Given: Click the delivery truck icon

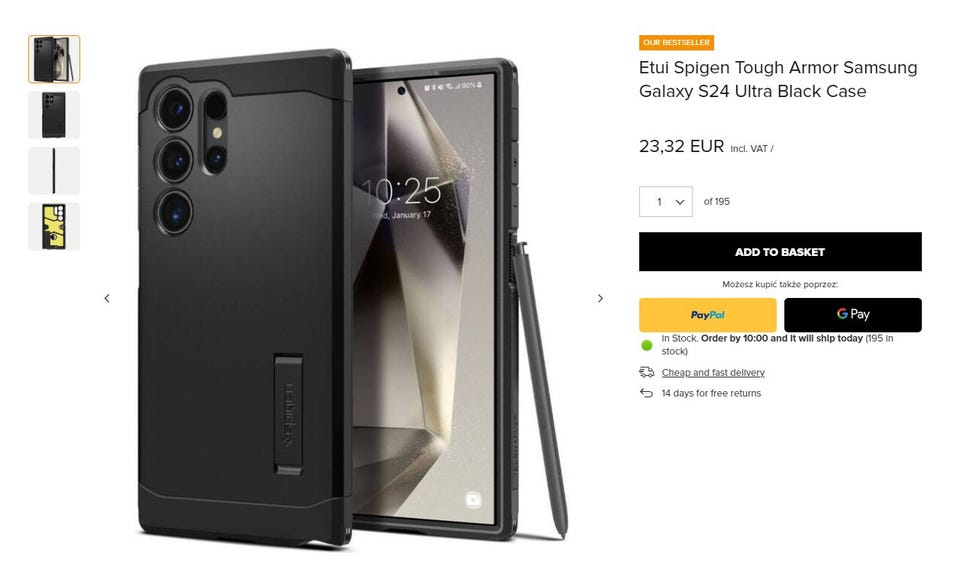Looking at the screenshot, I should click(647, 372).
